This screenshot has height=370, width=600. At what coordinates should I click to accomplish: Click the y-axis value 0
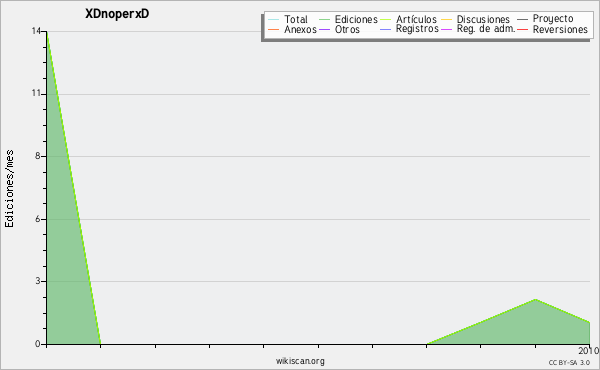pos(38,344)
